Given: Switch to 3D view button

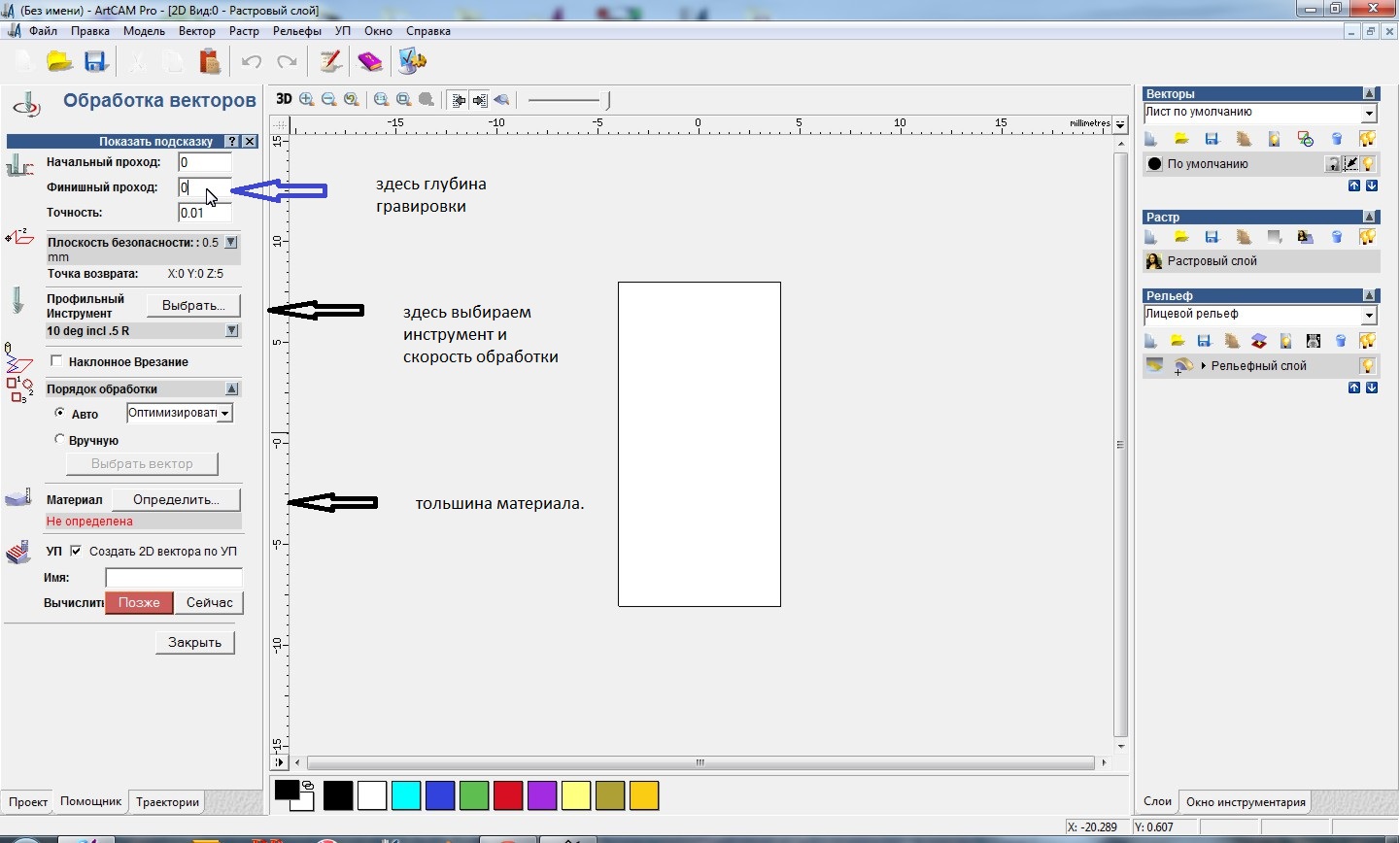Looking at the screenshot, I should coord(284,99).
